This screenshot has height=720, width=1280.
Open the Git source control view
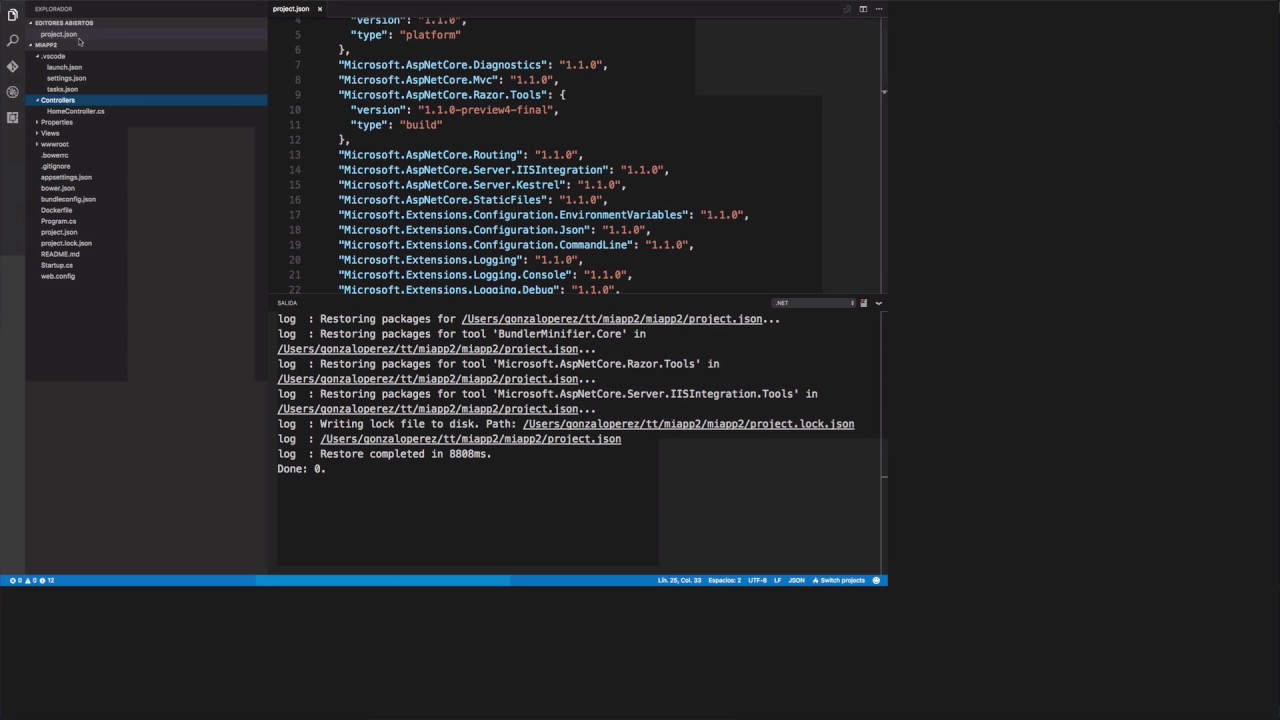point(12,66)
